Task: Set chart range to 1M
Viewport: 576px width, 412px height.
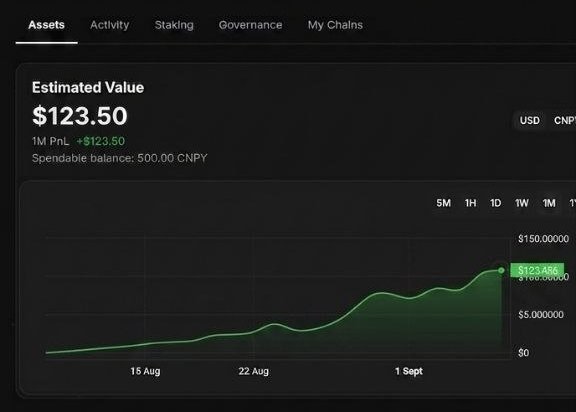Action: (x=549, y=203)
